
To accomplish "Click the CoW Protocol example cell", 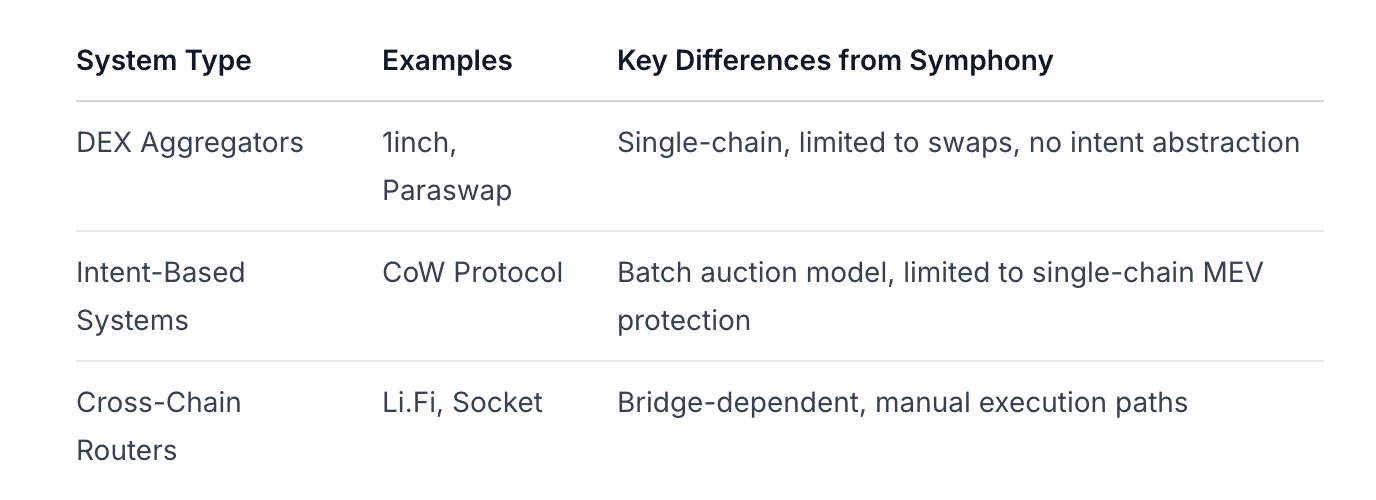I will point(472,273).
